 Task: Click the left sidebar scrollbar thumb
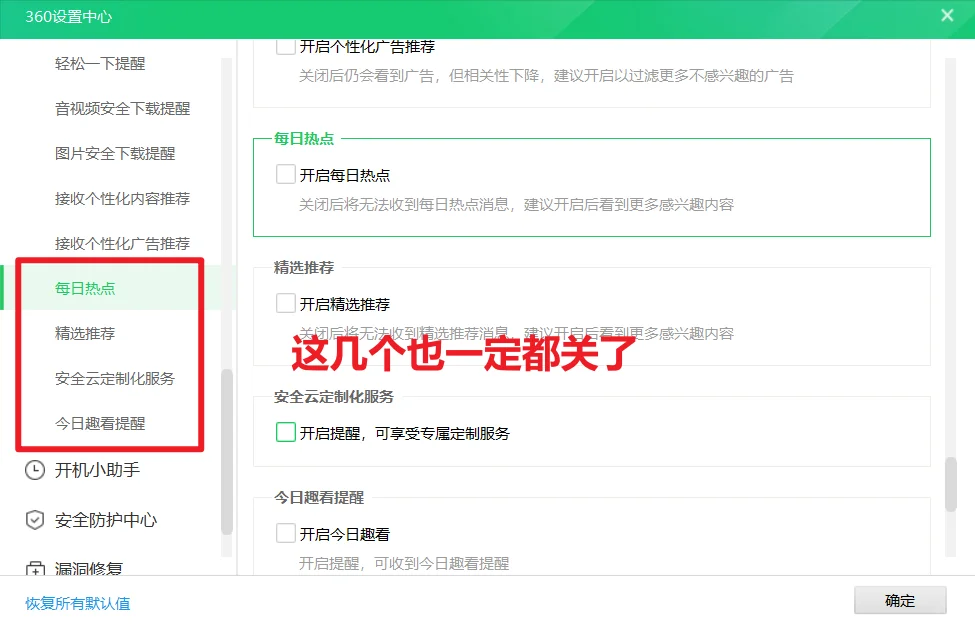click(x=227, y=452)
